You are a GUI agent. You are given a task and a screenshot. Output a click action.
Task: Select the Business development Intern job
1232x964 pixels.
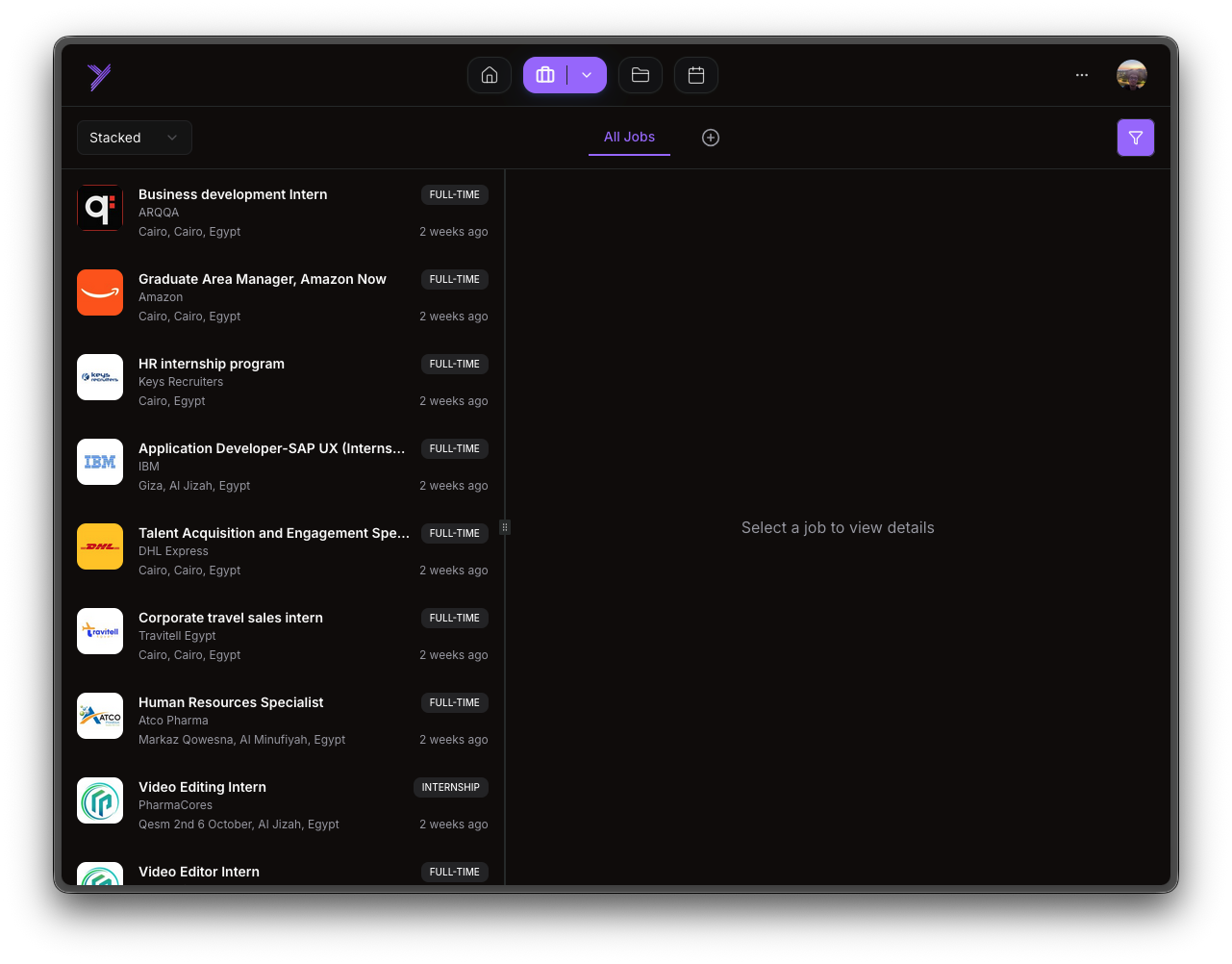point(233,194)
